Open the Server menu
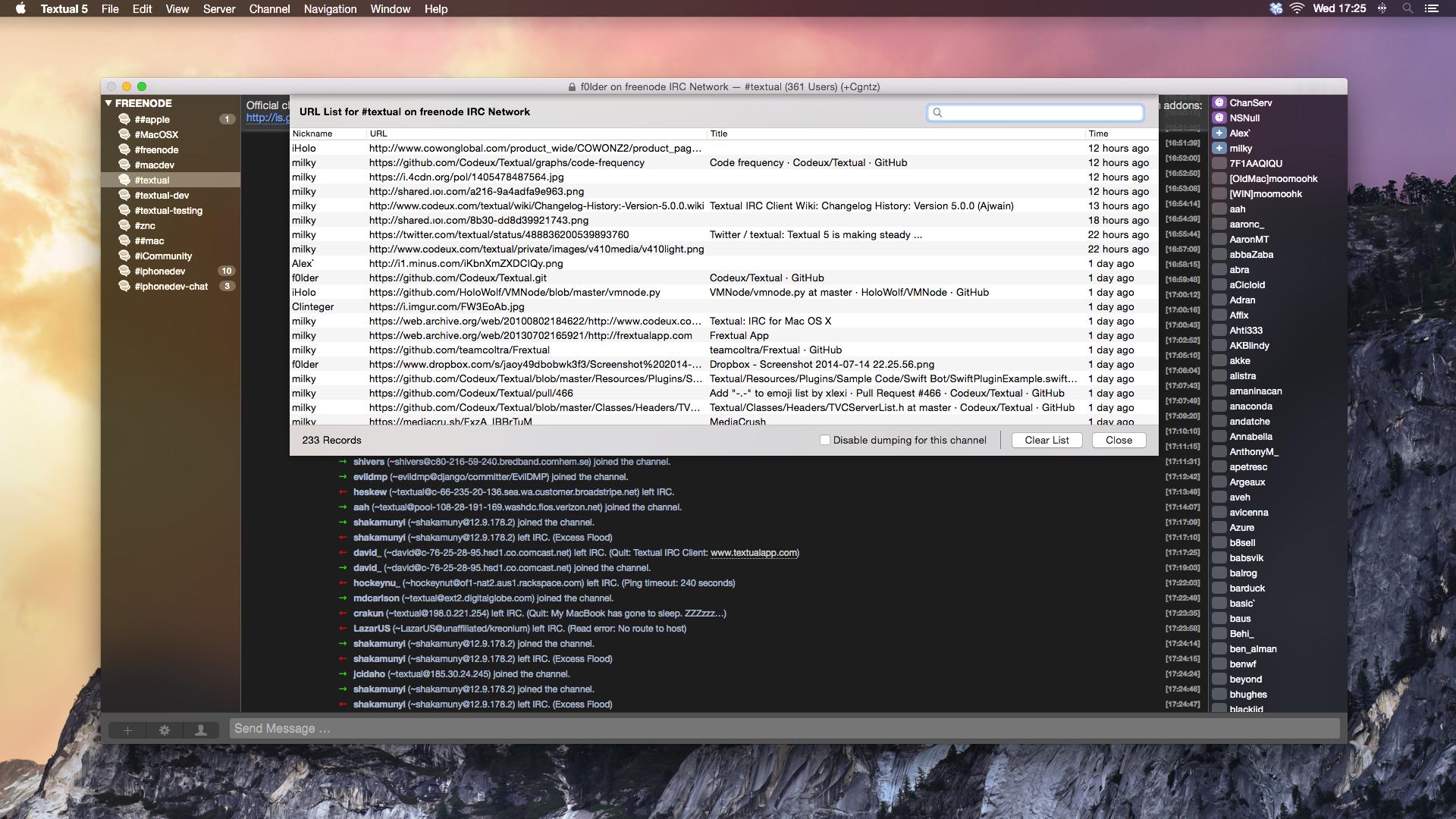 (x=219, y=9)
